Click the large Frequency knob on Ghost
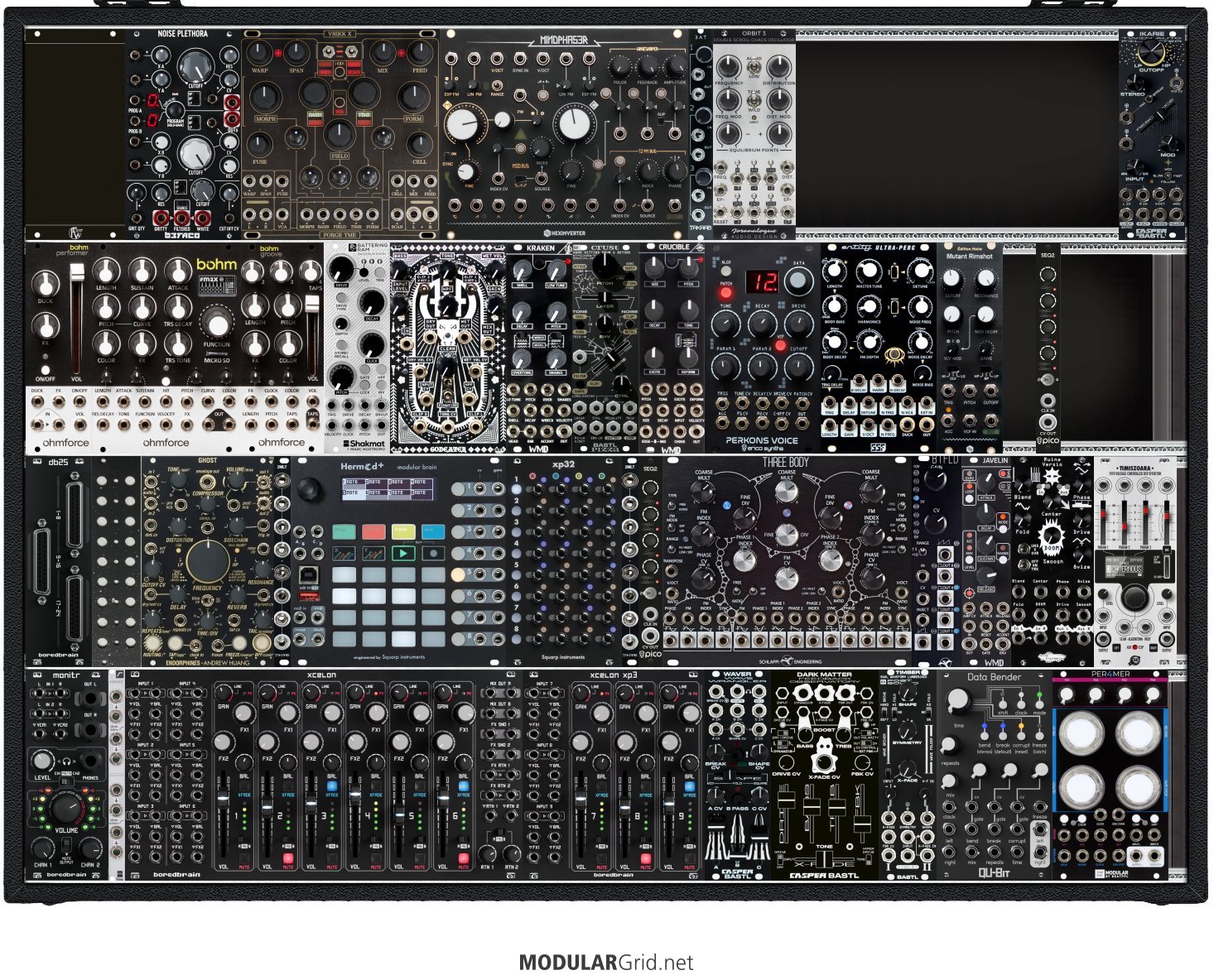Viewport: 1214px width, 980px height. (207, 561)
